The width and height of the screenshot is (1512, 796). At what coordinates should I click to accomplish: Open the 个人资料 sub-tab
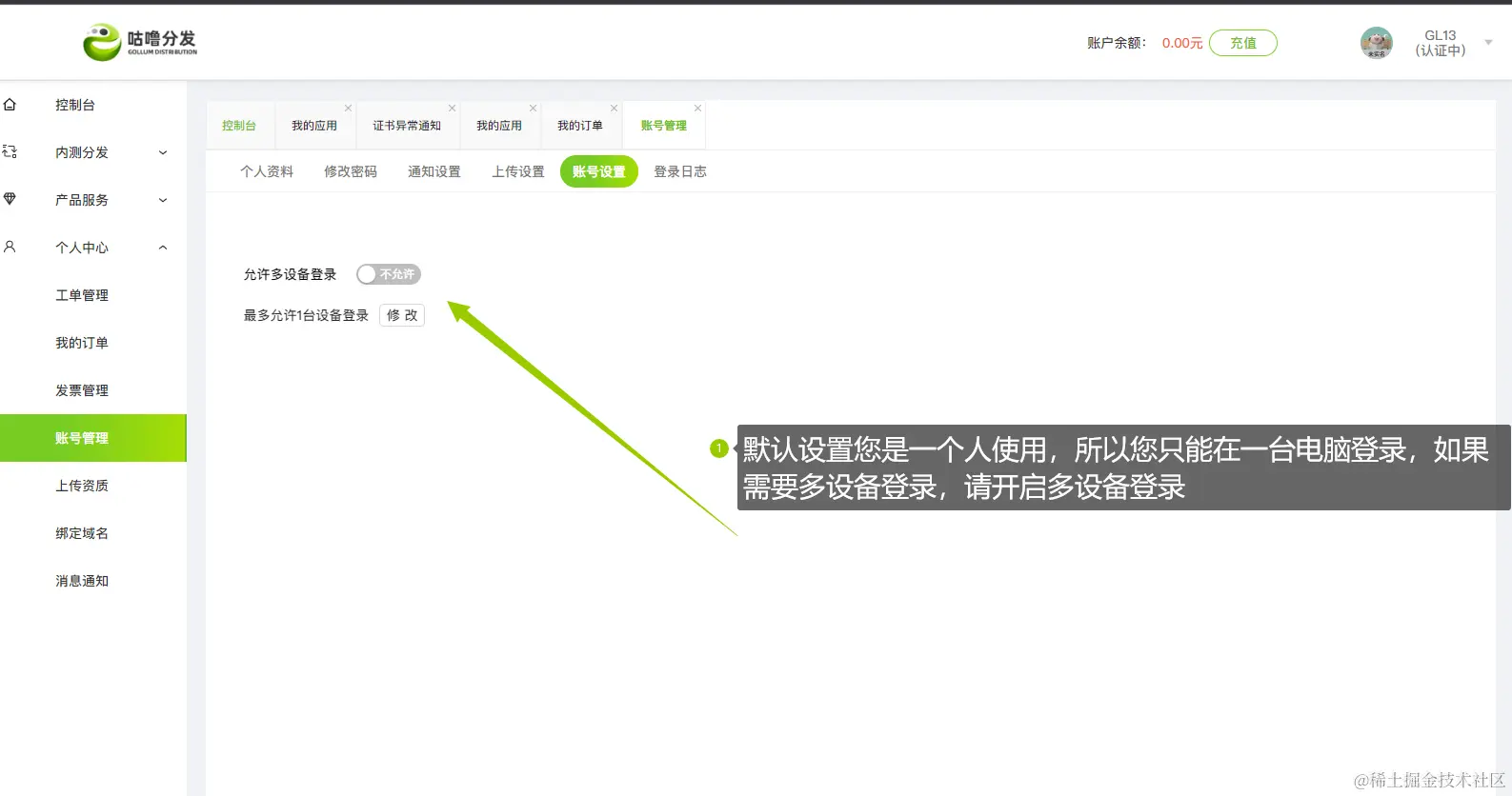pyautogui.click(x=267, y=171)
